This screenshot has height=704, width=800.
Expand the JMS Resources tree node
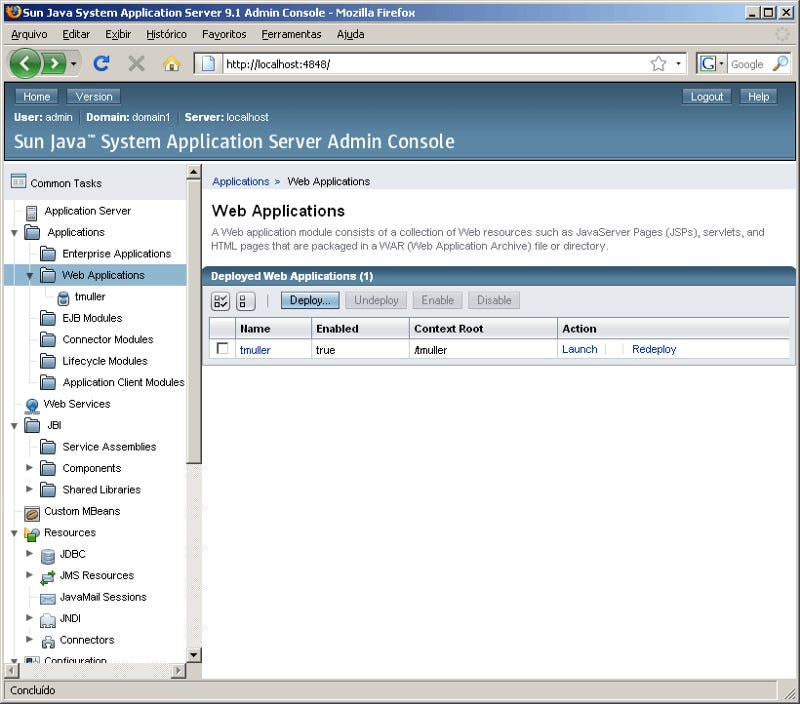30,575
